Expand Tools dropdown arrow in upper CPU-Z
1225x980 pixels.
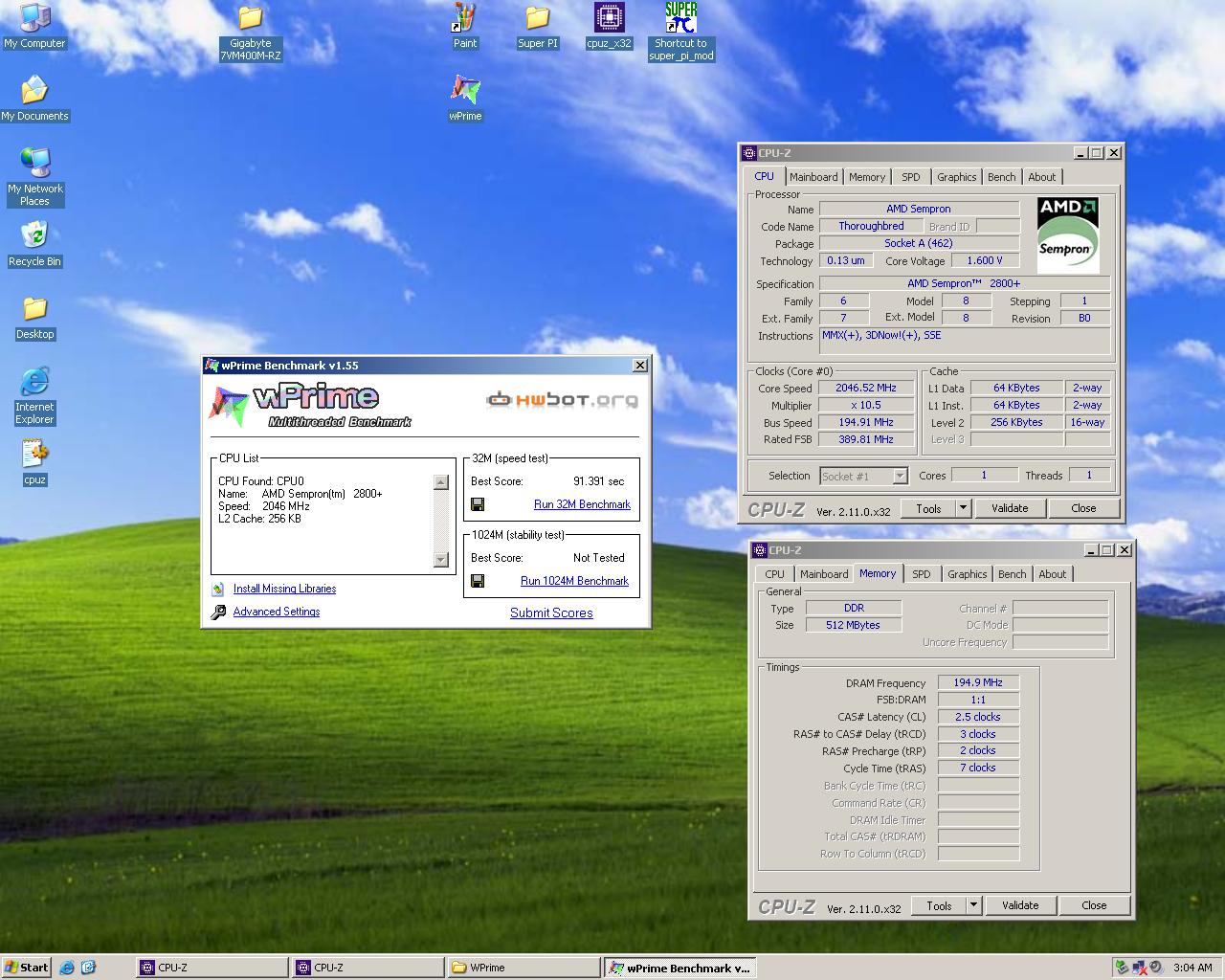point(964,508)
